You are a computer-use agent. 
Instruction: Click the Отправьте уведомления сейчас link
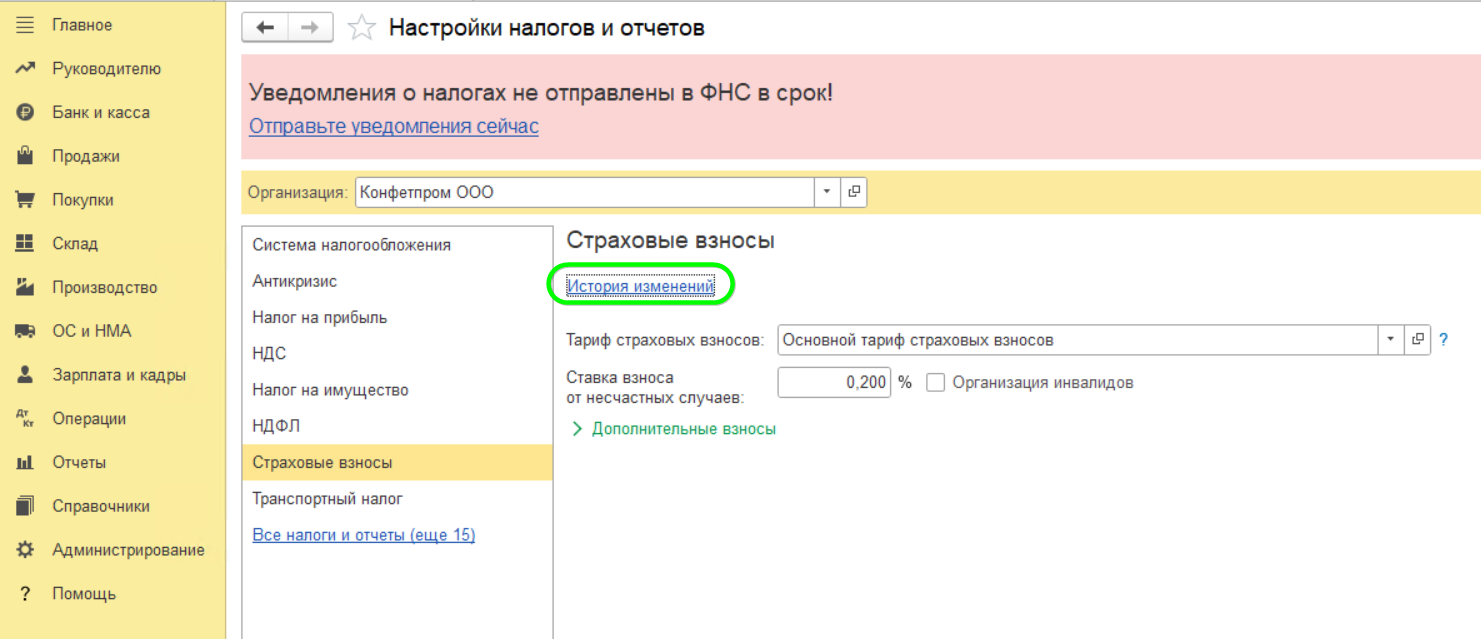coord(393,127)
